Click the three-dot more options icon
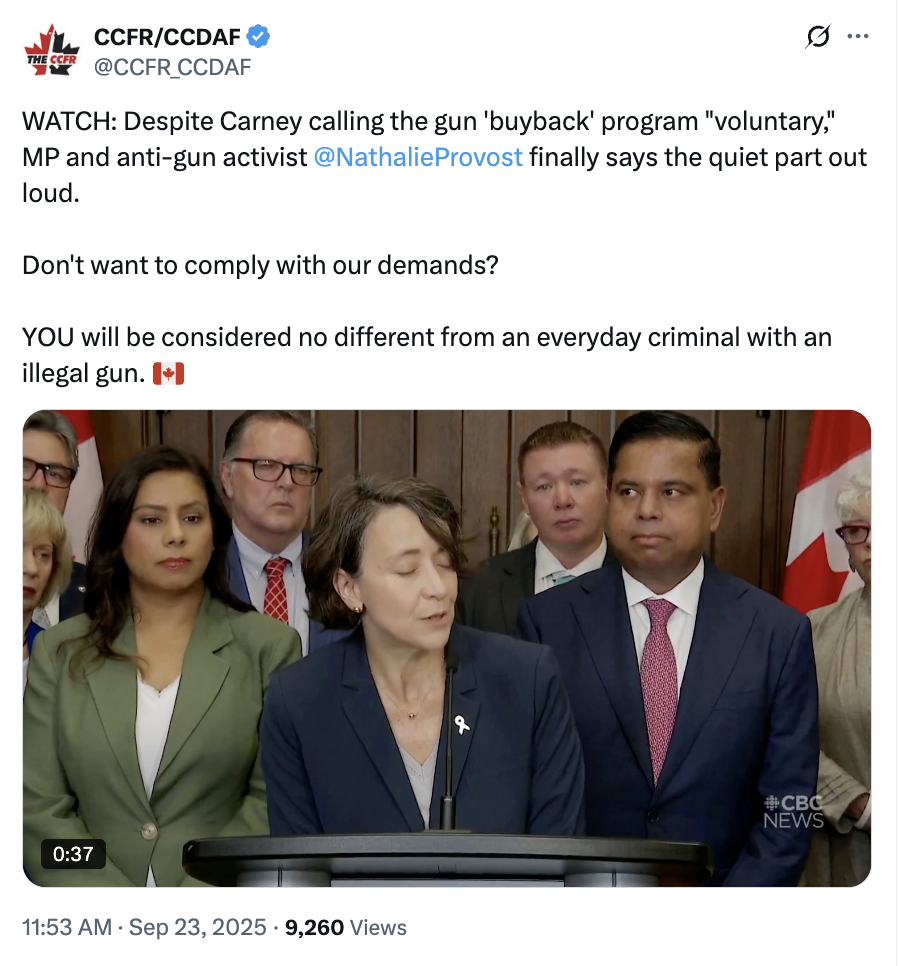 (x=858, y=37)
